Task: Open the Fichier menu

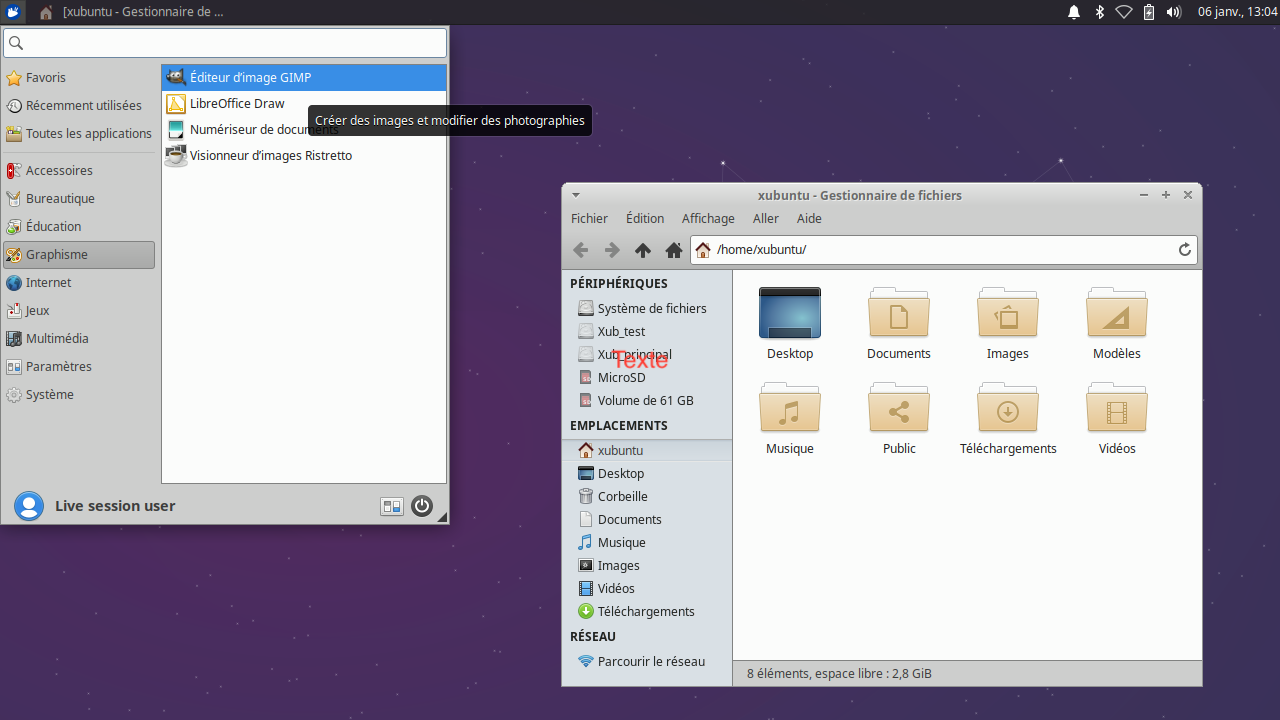Action: tap(589, 219)
